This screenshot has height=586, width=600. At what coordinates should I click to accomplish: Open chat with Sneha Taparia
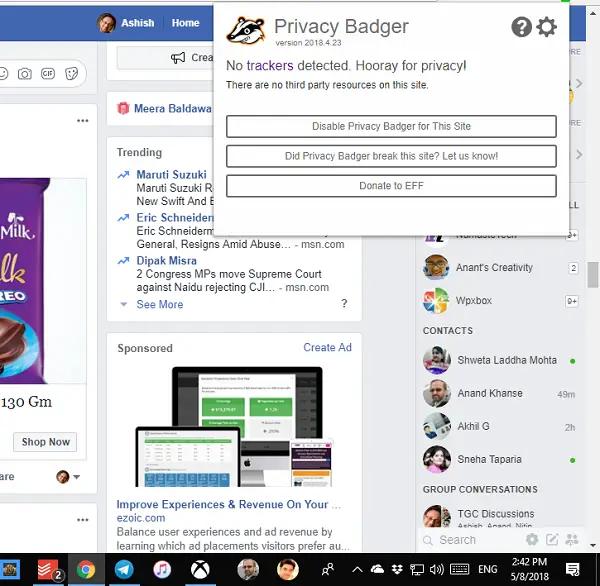pos(501,459)
